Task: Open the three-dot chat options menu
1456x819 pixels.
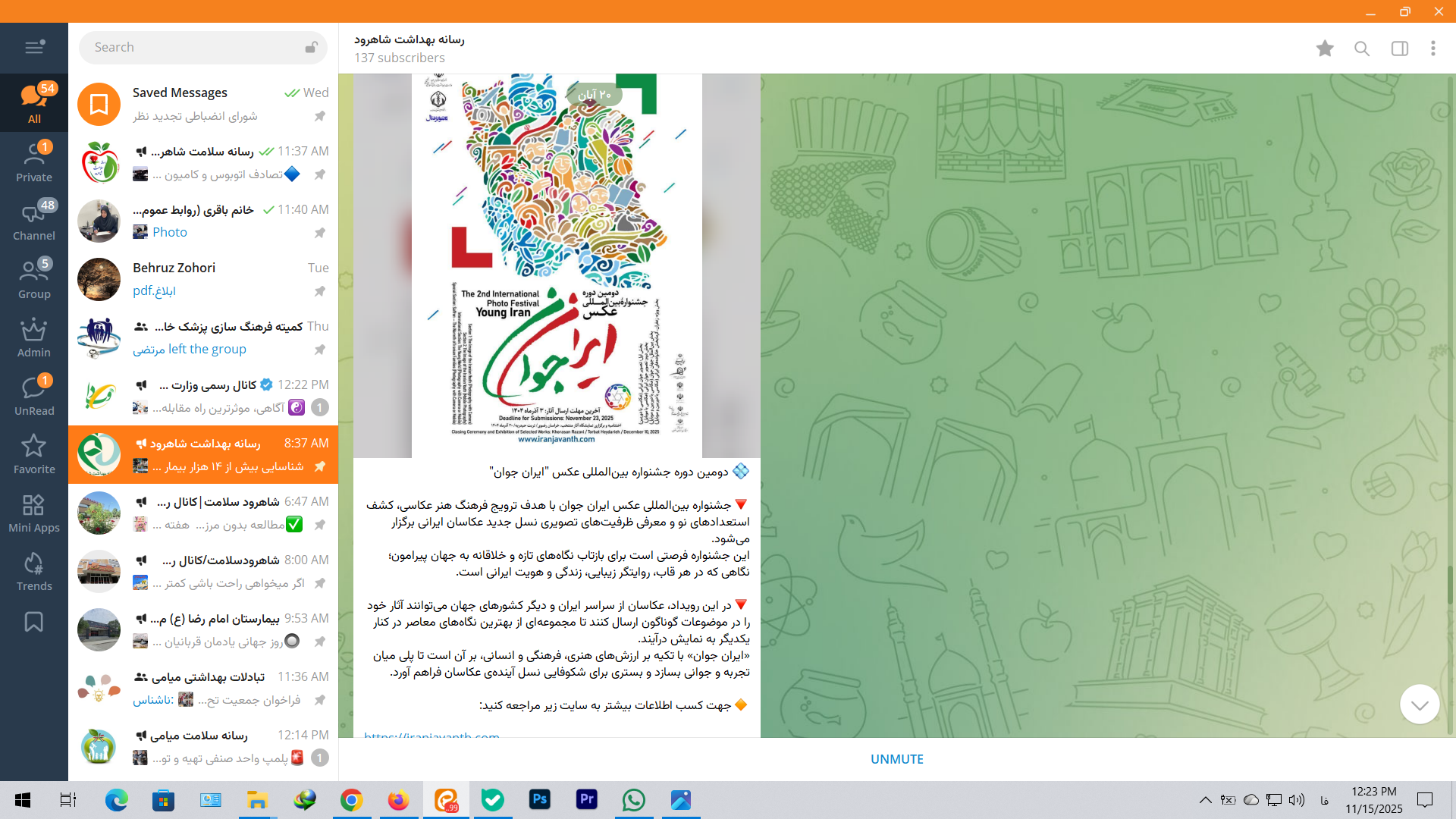Action: pos(1433,49)
